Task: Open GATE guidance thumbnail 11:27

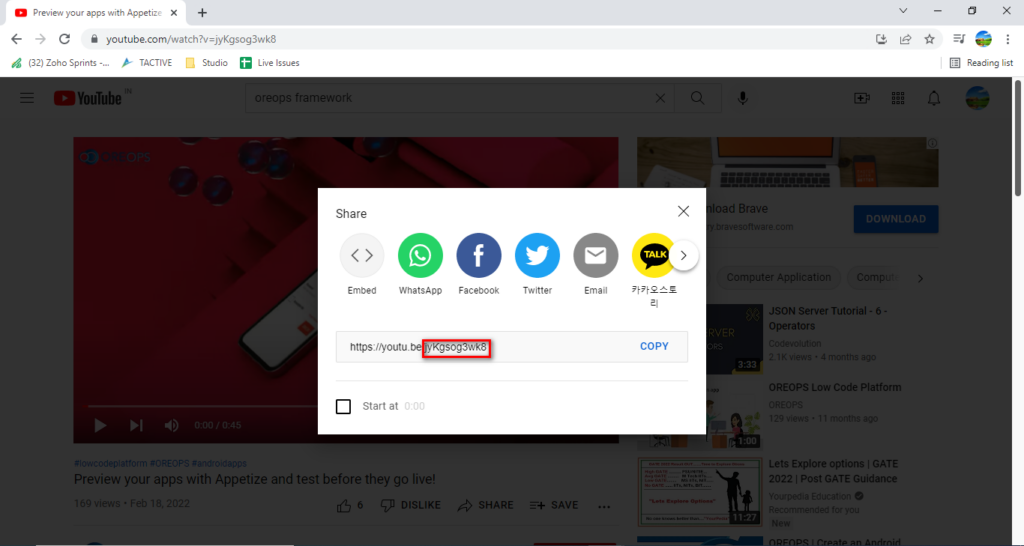Action: (x=699, y=491)
